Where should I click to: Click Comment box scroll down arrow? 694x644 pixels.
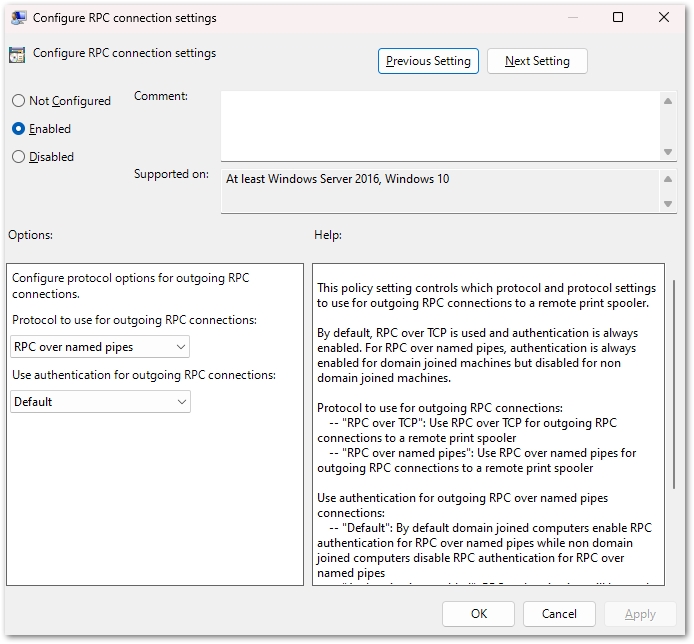[668, 152]
